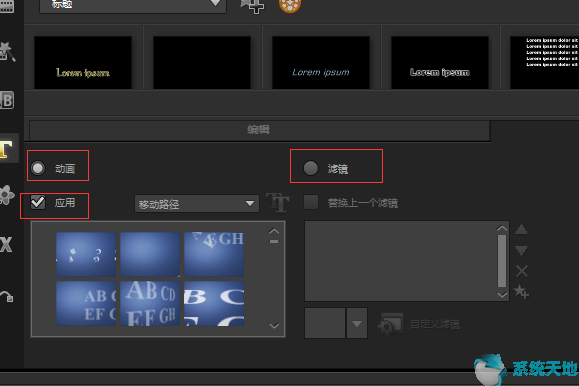Click the filter list scrollbar down arrow
The image size is (579, 386).
click(502, 294)
